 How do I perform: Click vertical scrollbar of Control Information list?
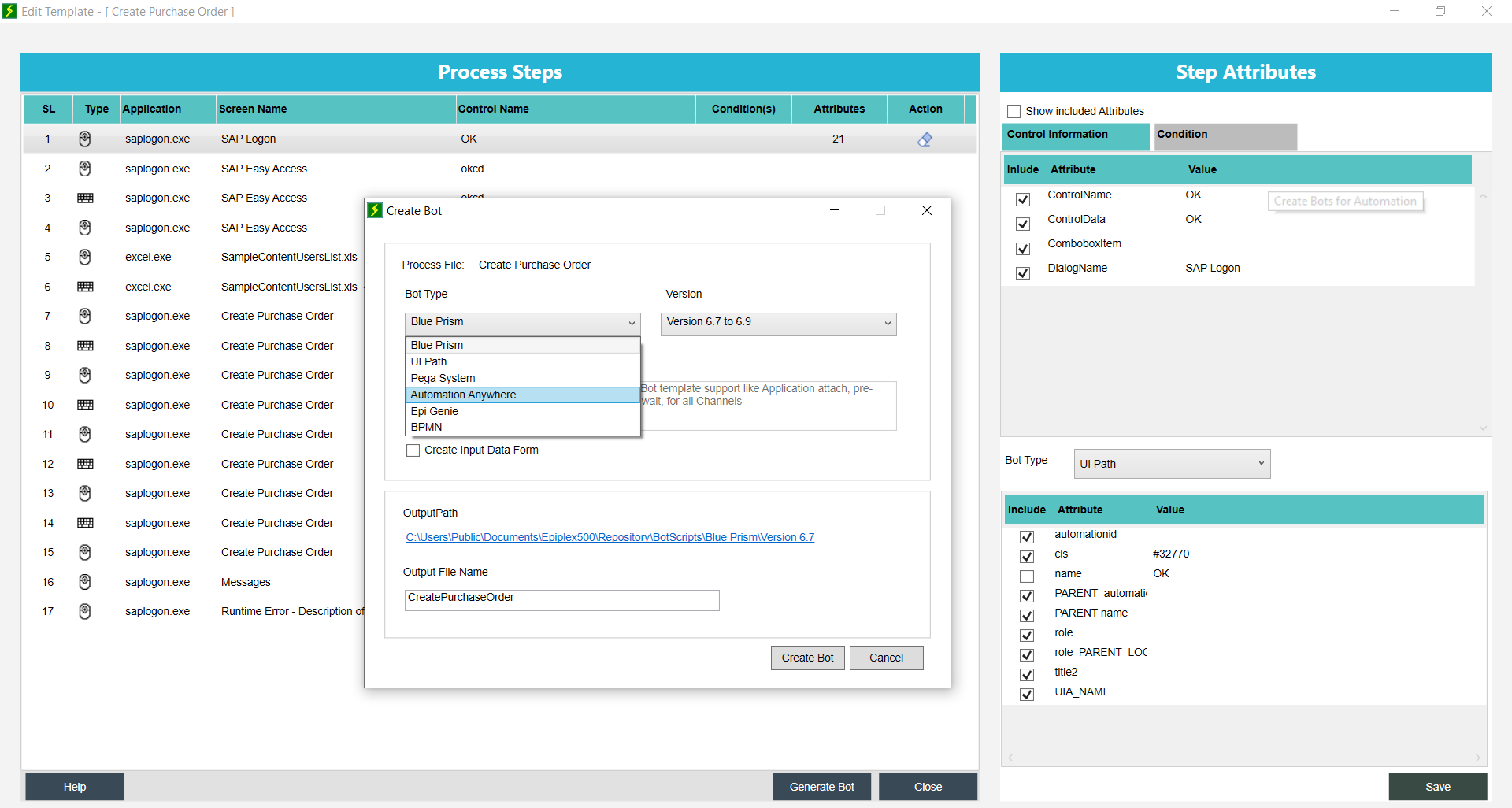coord(1483,312)
